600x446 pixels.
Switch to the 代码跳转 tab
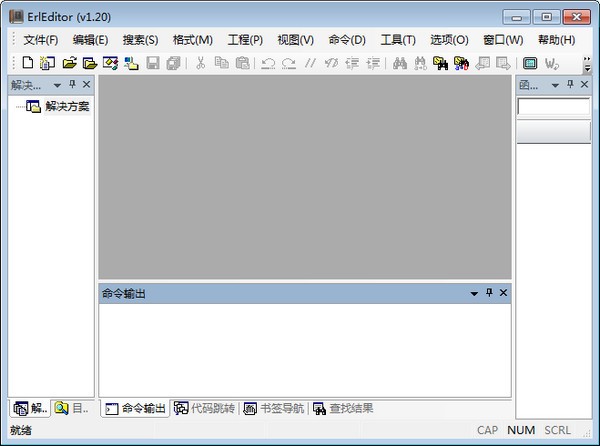click(204, 408)
